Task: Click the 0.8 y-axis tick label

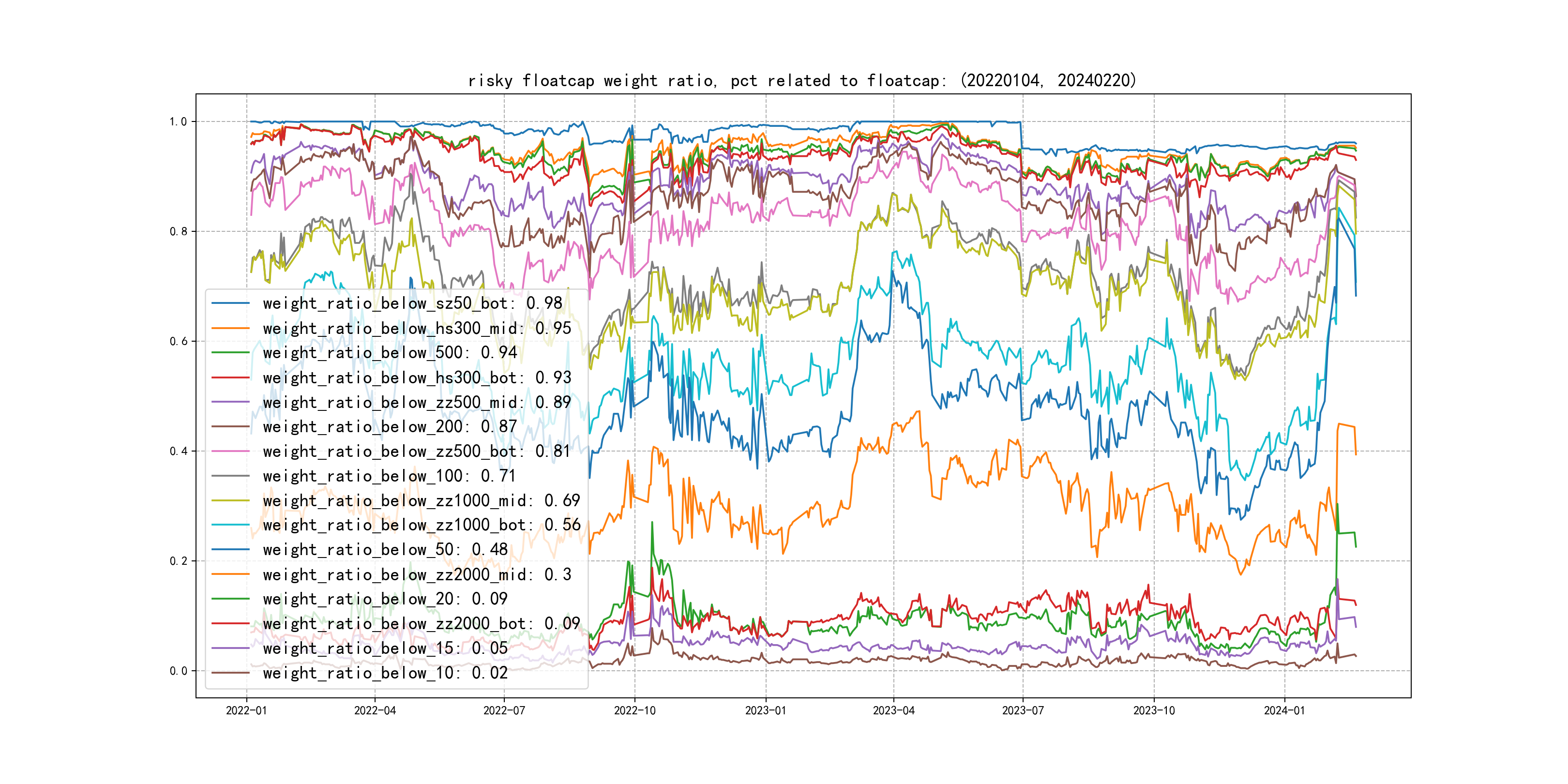Action: pyautogui.click(x=179, y=231)
